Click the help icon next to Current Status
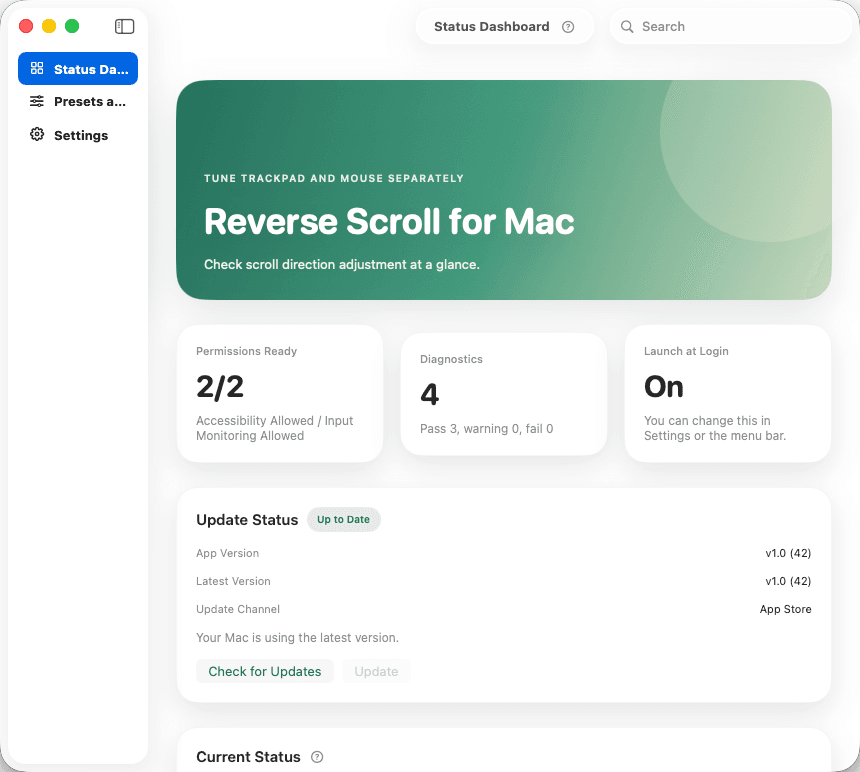This screenshot has width=860, height=772. (317, 757)
